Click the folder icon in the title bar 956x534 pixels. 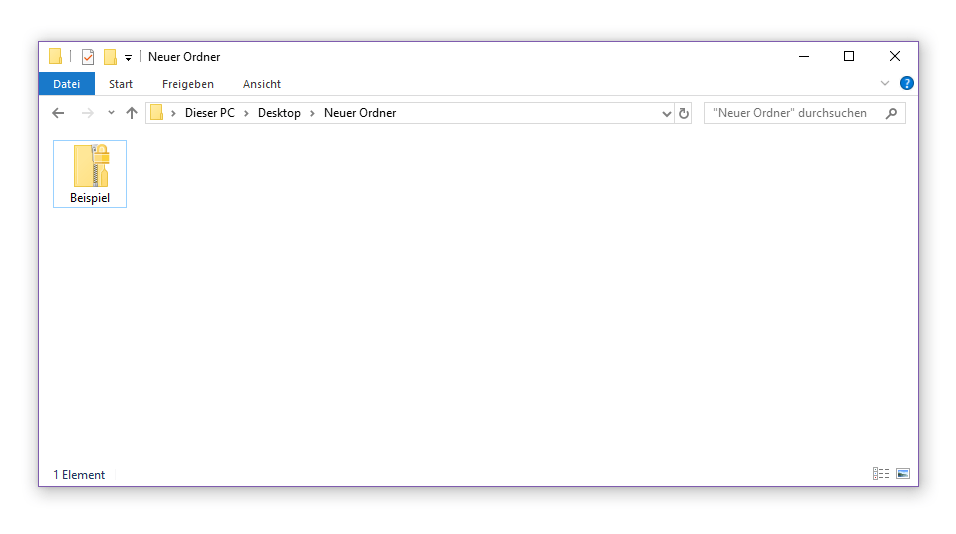coord(55,57)
